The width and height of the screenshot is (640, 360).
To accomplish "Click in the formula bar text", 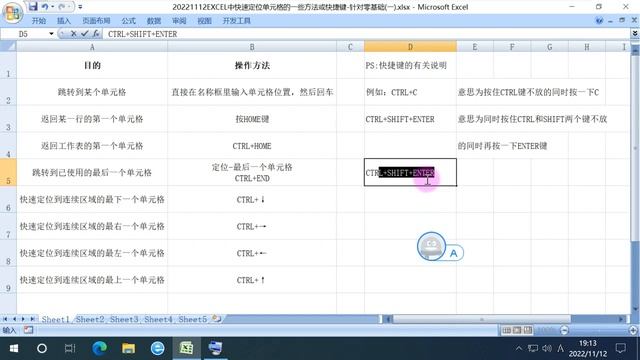I will pyautogui.click(x=142, y=34).
